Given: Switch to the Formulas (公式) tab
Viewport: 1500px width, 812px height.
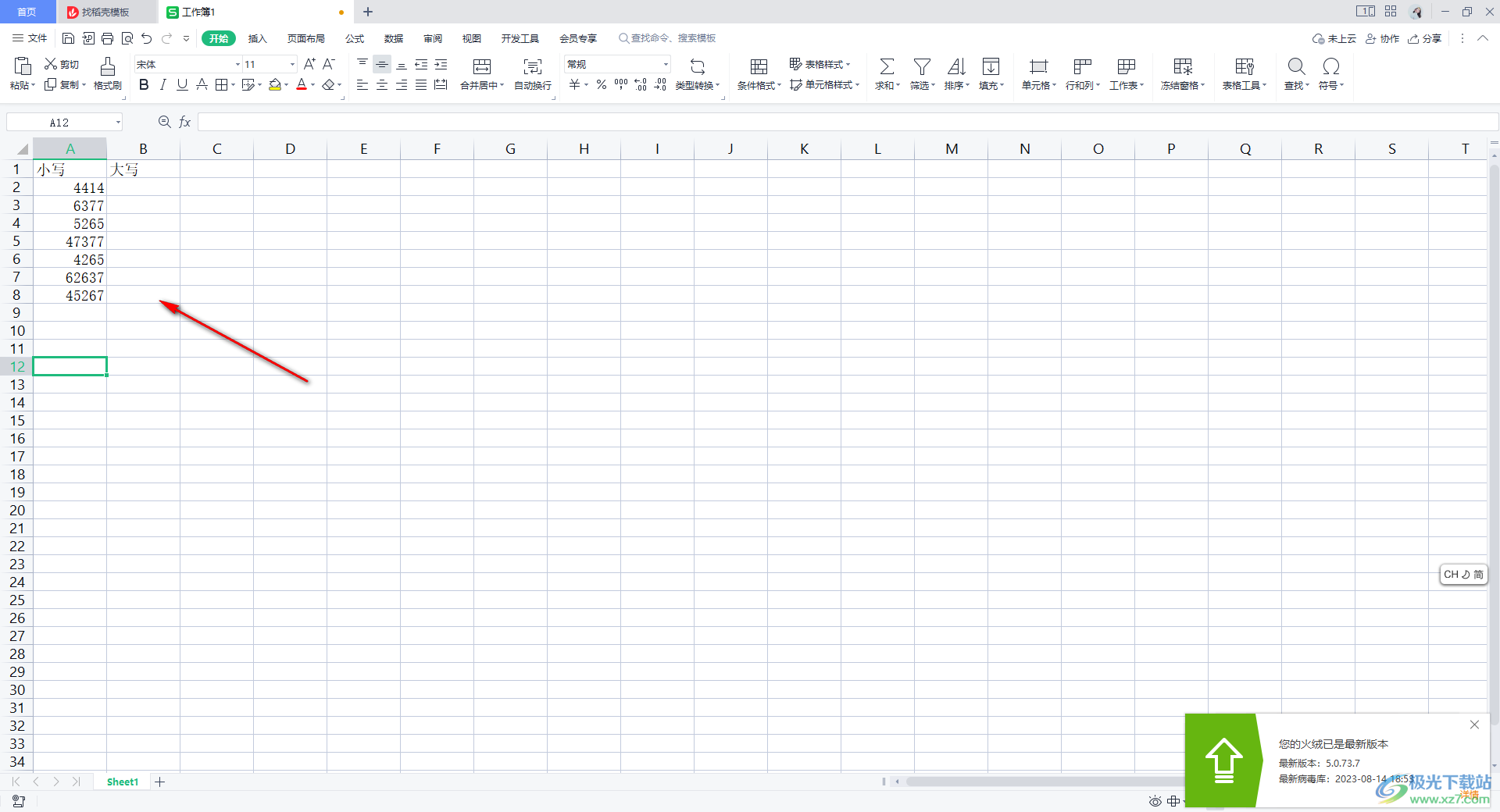Looking at the screenshot, I should (355, 38).
